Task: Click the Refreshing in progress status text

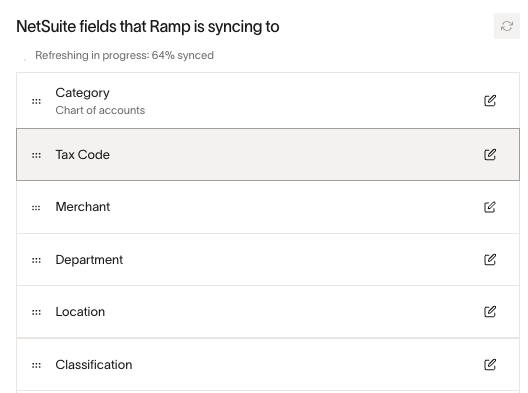Action: click(124, 55)
